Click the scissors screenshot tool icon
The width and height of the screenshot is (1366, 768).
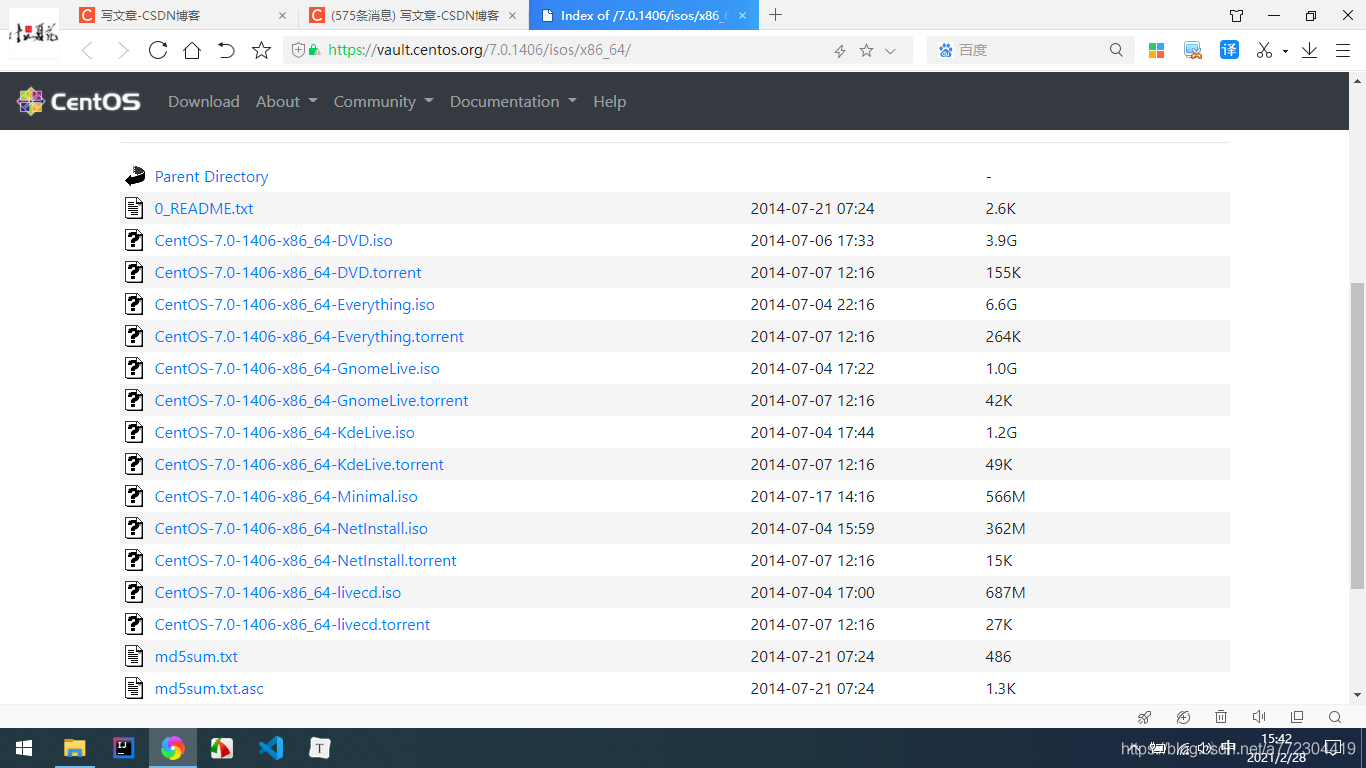click(x=1265, y=50)
